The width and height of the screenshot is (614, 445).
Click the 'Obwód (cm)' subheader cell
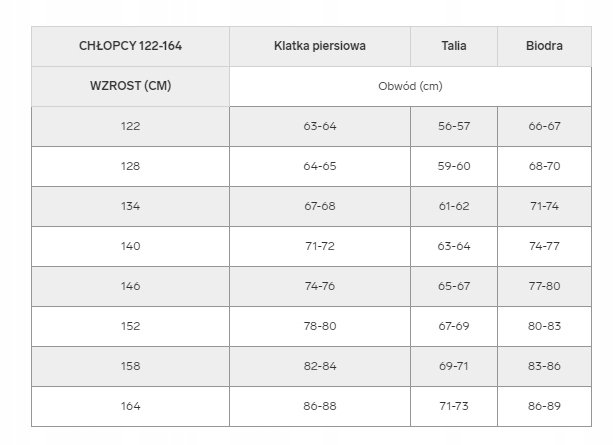coord(410,86)
